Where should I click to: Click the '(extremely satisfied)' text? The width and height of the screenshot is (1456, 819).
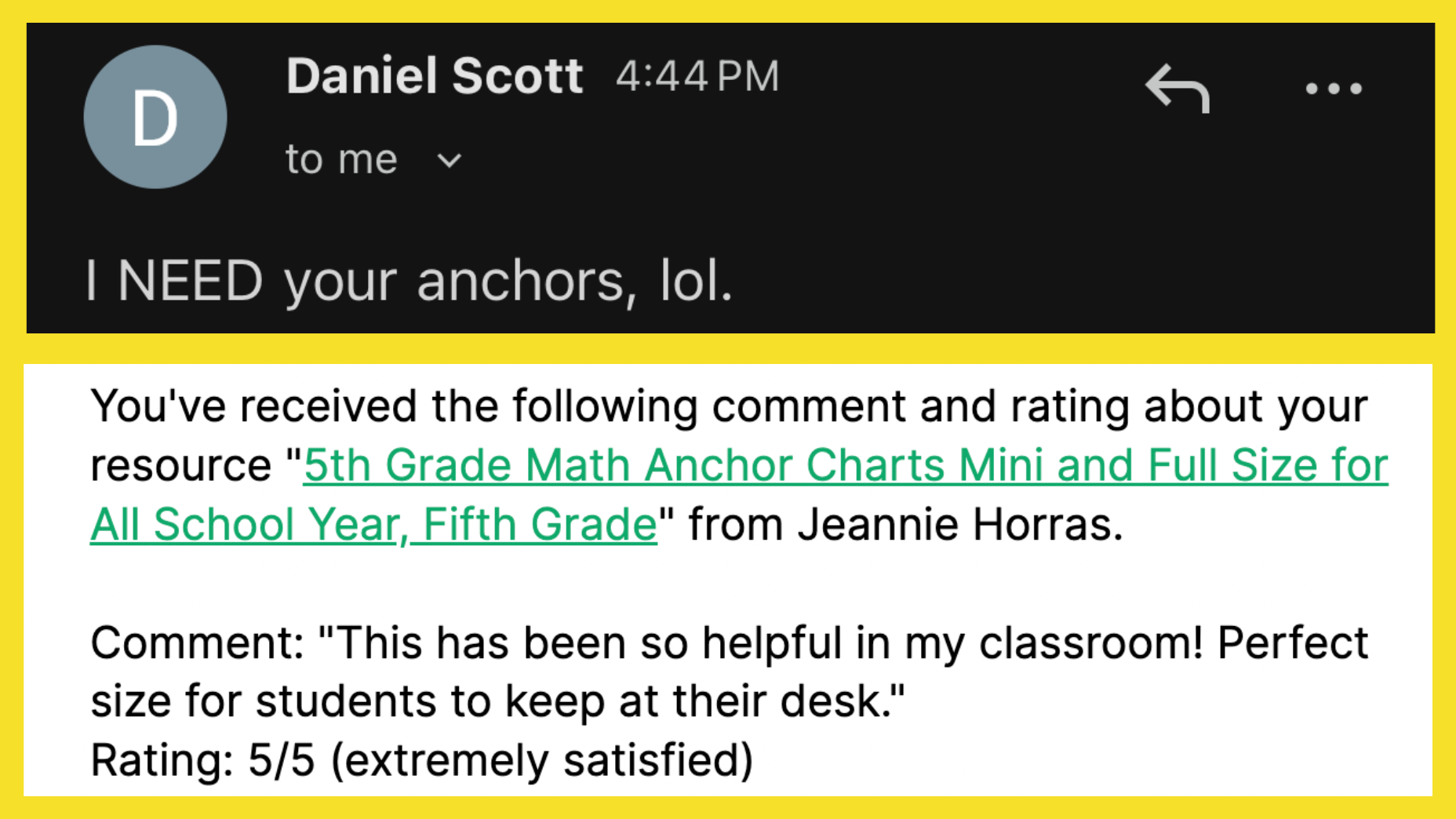coord(541,760)
